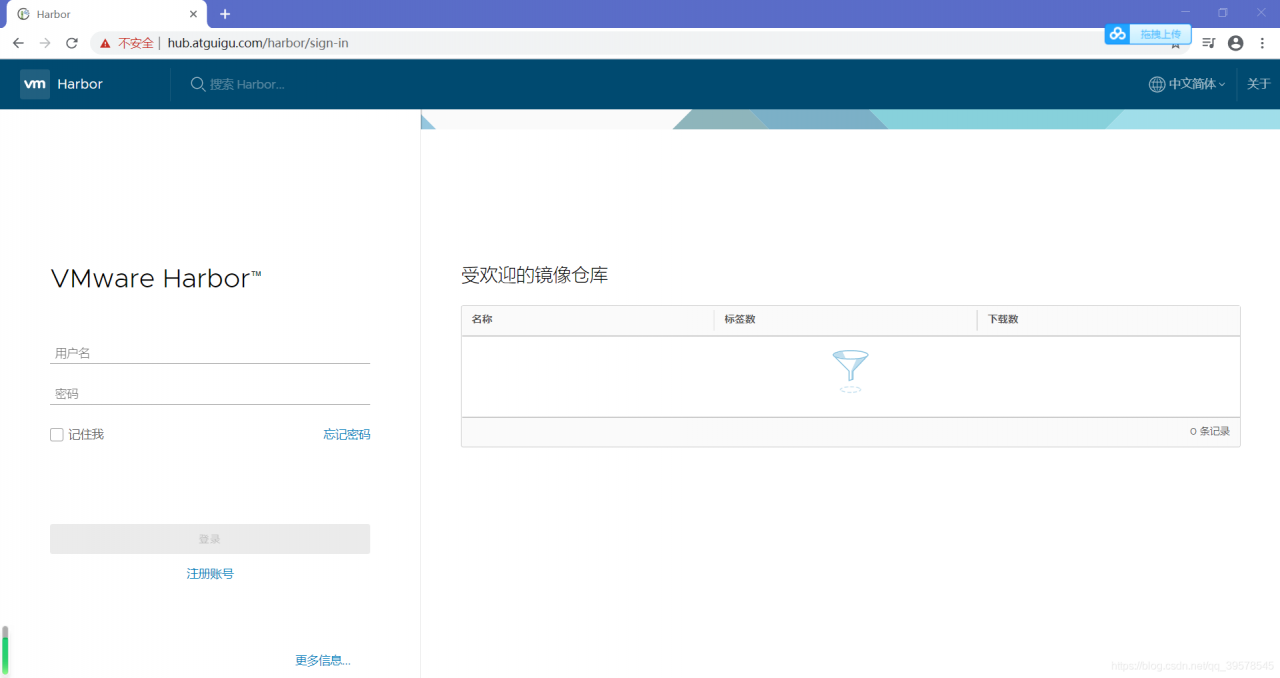Click the 不安全 not-secure label

[136, 43]
